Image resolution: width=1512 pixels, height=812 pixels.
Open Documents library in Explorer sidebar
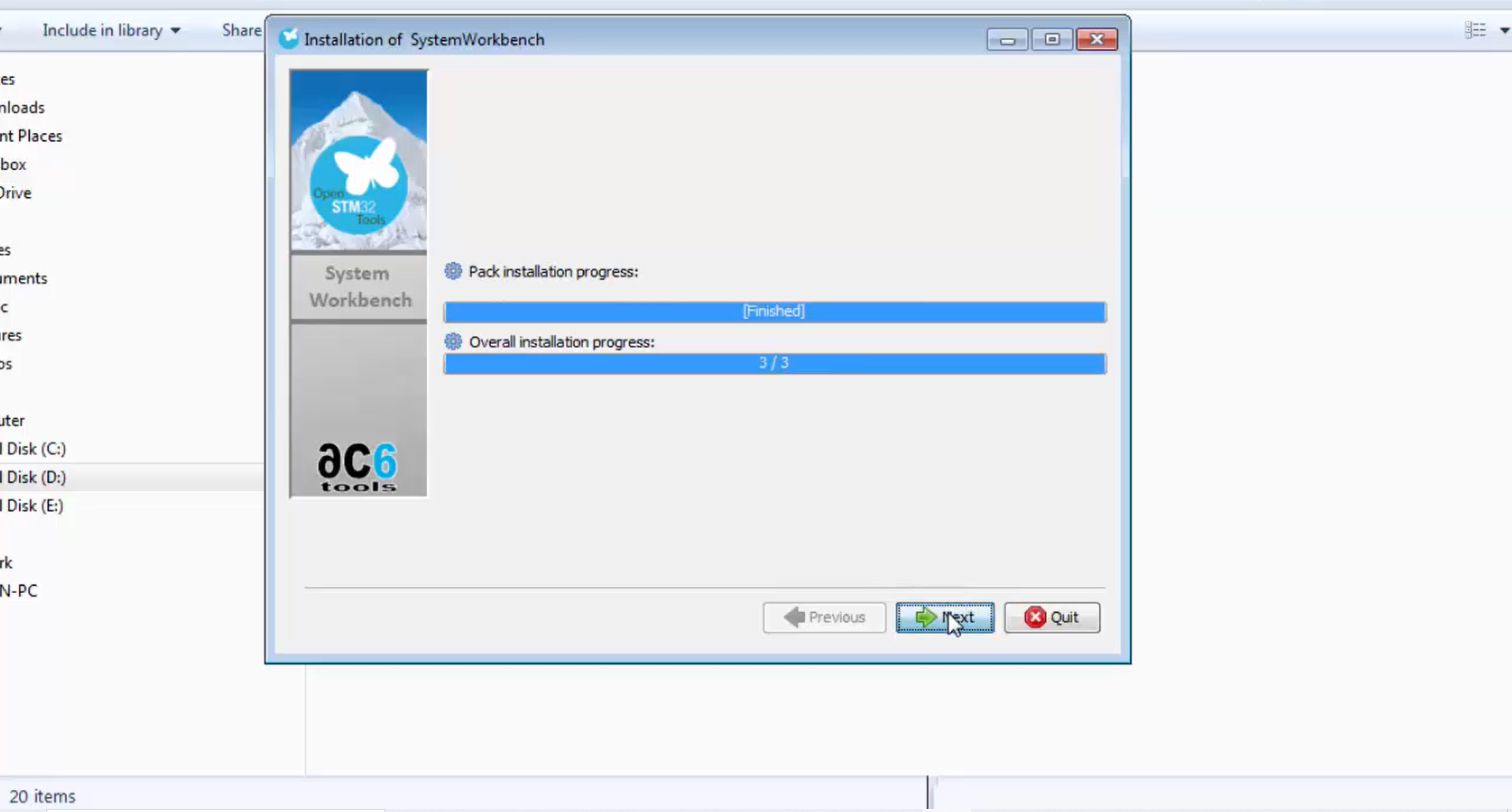click(x=24, y=279)
